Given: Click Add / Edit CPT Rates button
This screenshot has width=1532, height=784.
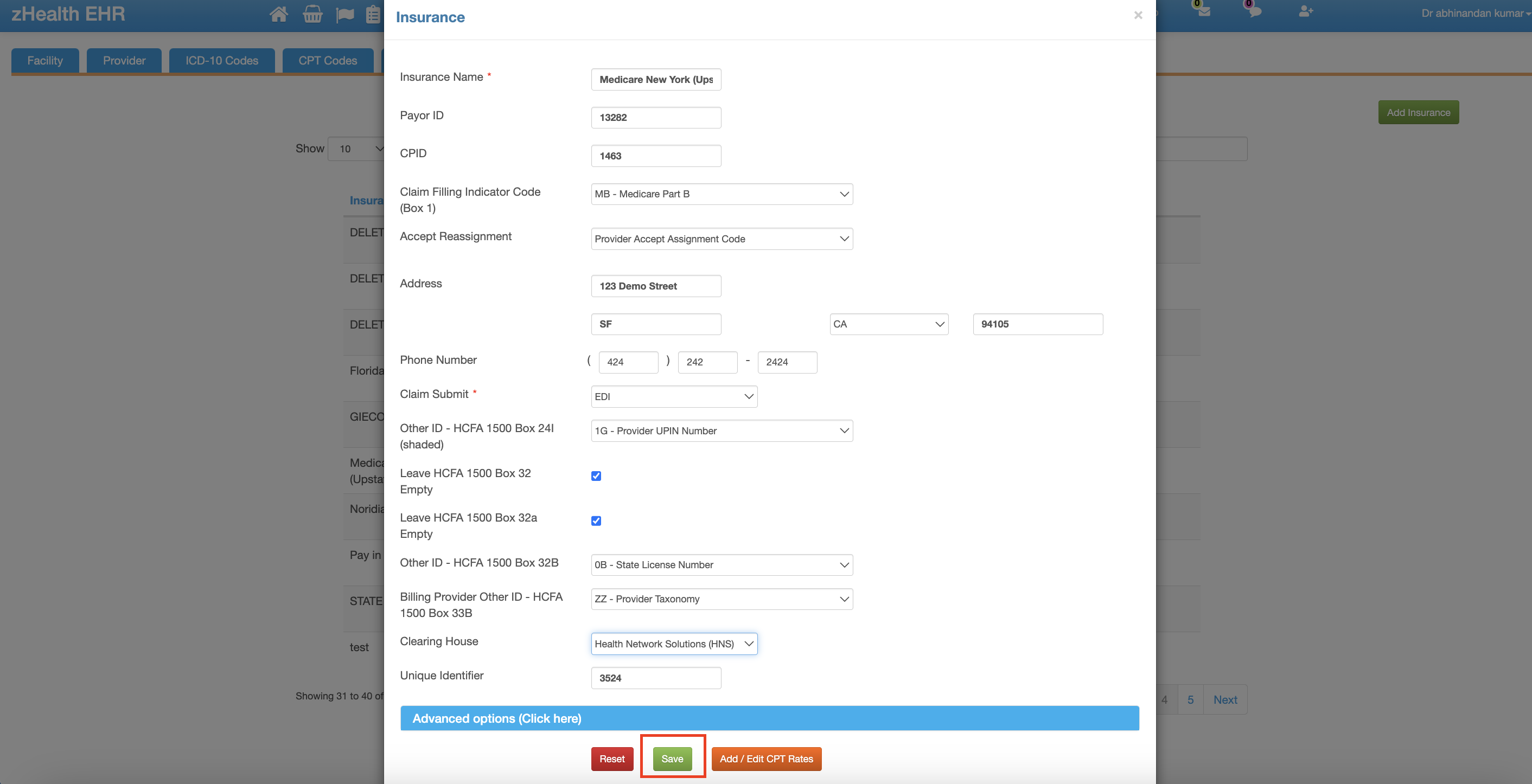Looking at the screenshot, I should [766, 759].
